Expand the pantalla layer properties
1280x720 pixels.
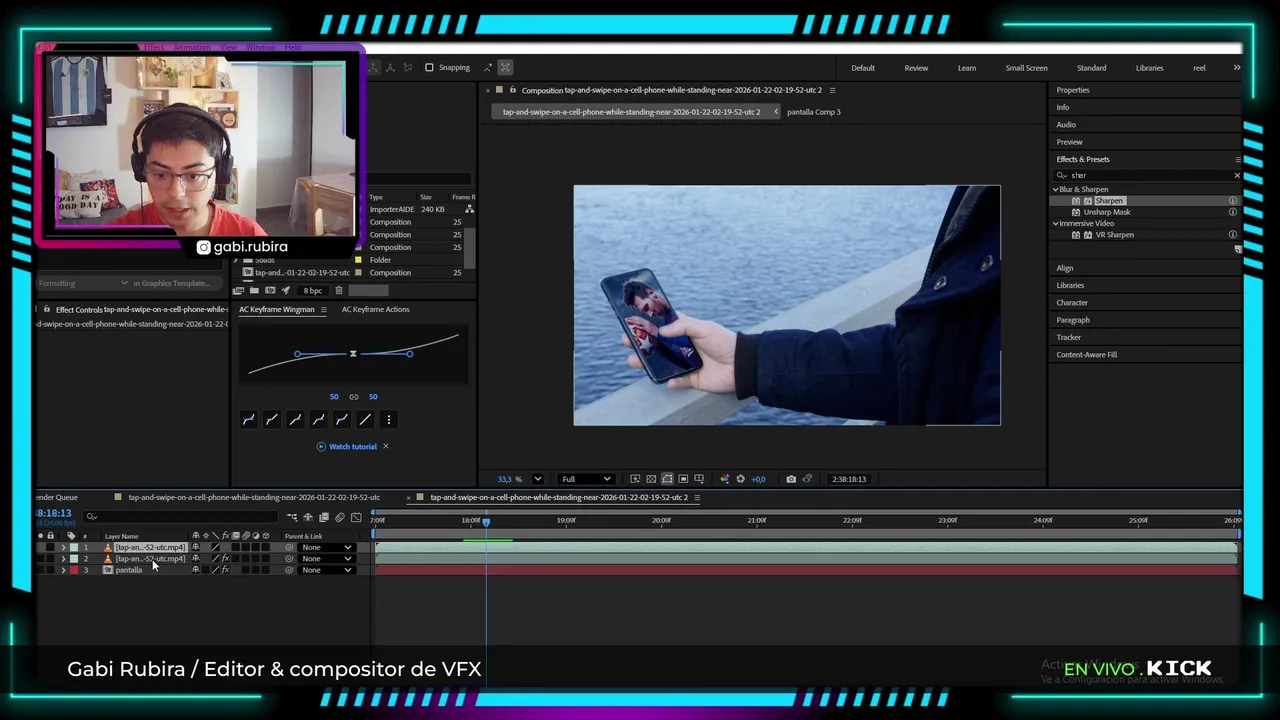63,570
